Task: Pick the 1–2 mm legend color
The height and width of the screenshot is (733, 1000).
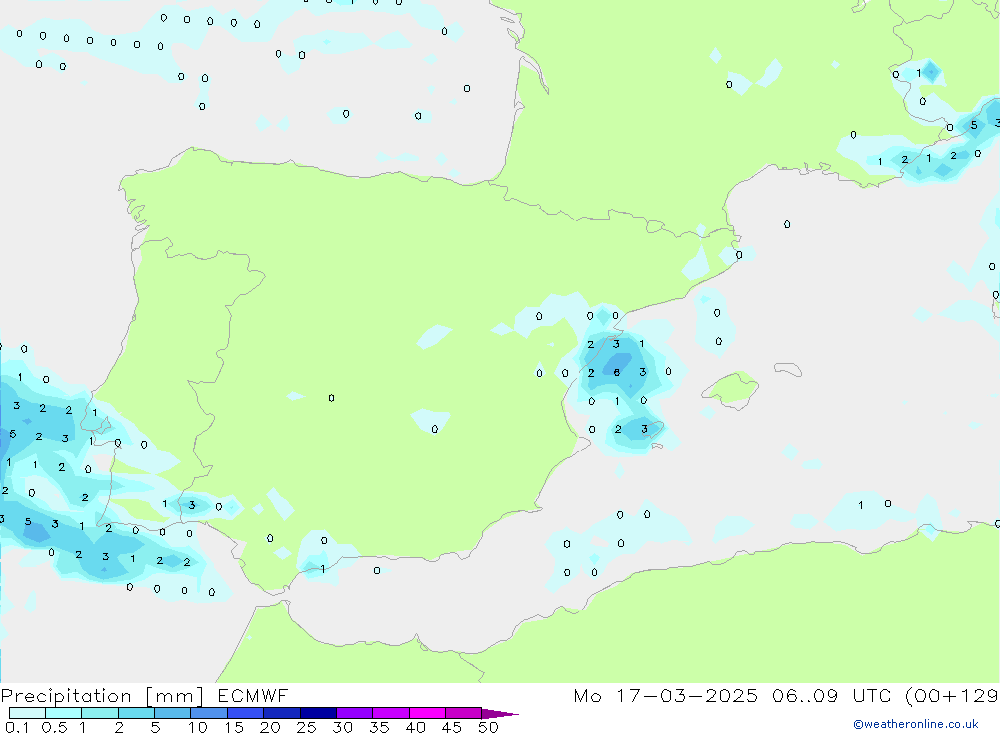Action: 99,713
